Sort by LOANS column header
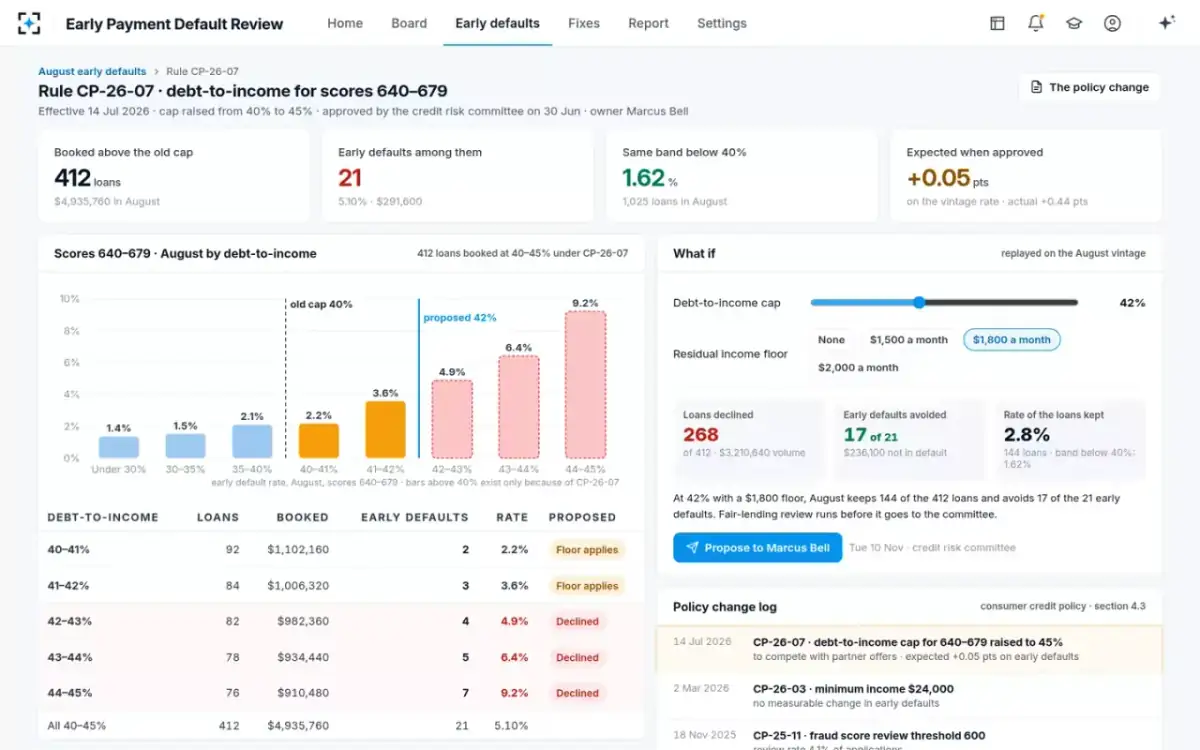This screenshot has height=750, width=1200. click(218, 517)
